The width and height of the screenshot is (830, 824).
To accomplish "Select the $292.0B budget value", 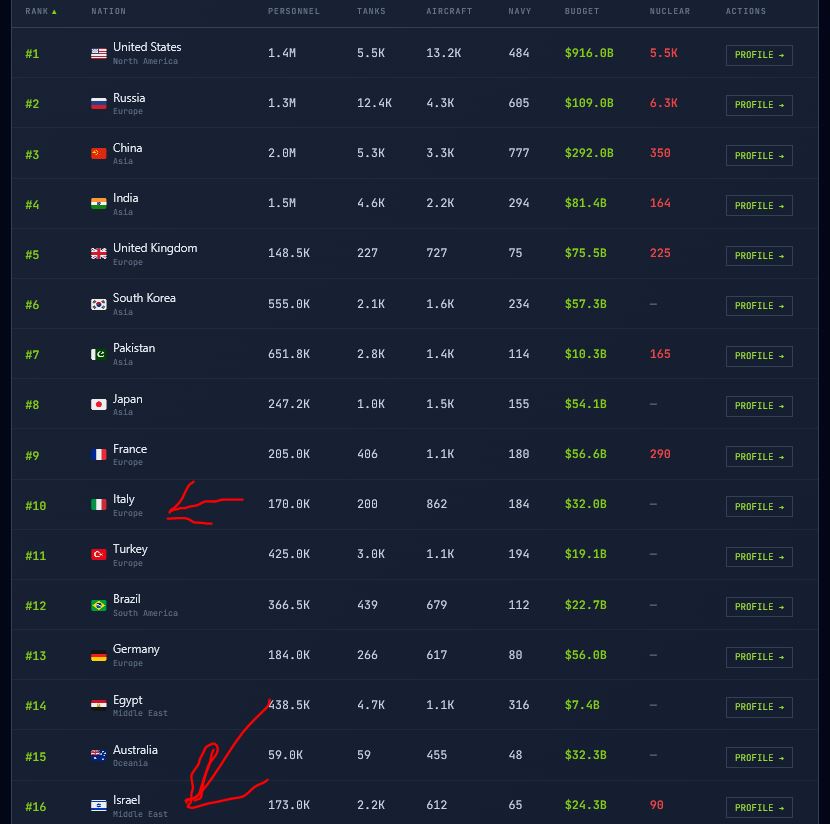I will click(589, 153).
